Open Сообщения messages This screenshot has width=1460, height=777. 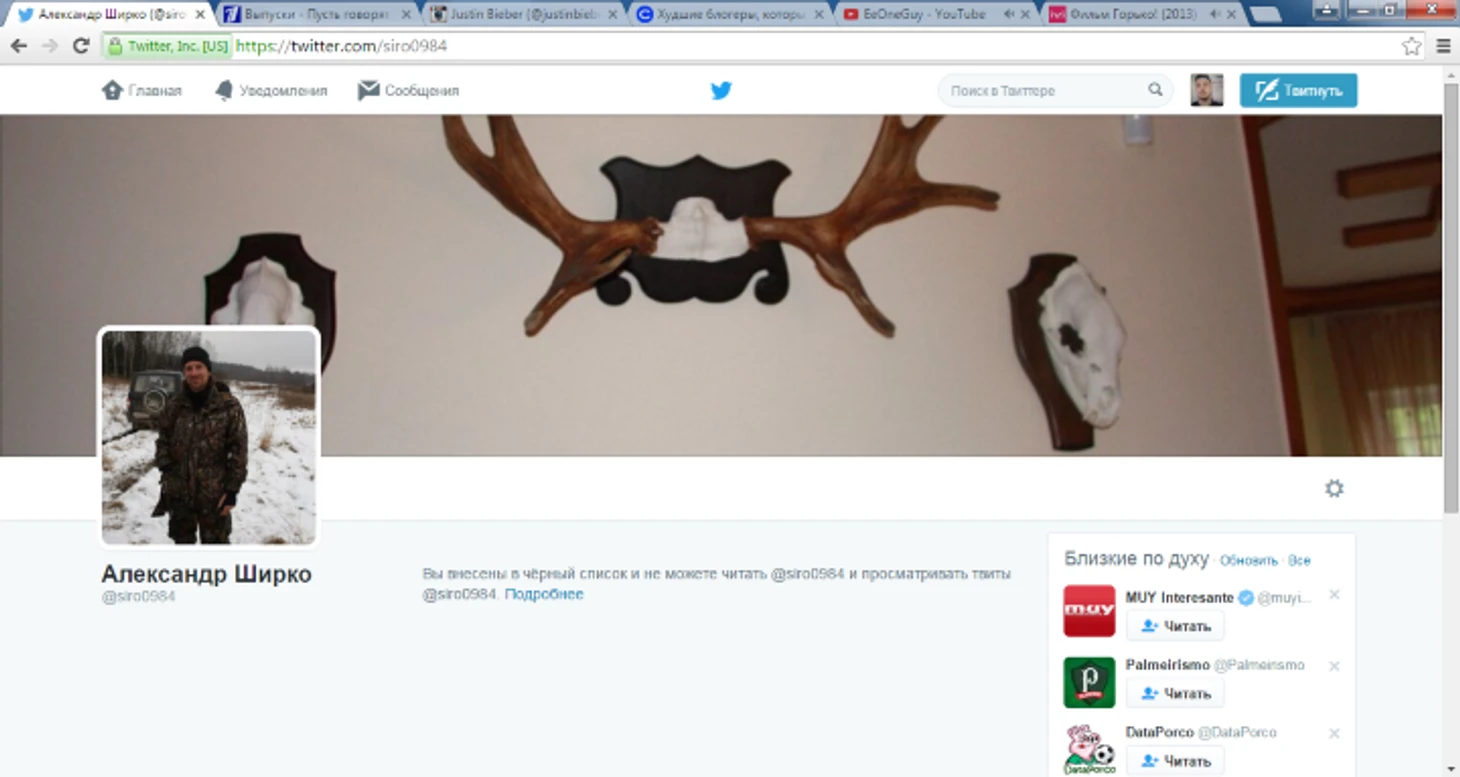click(408, 90)
